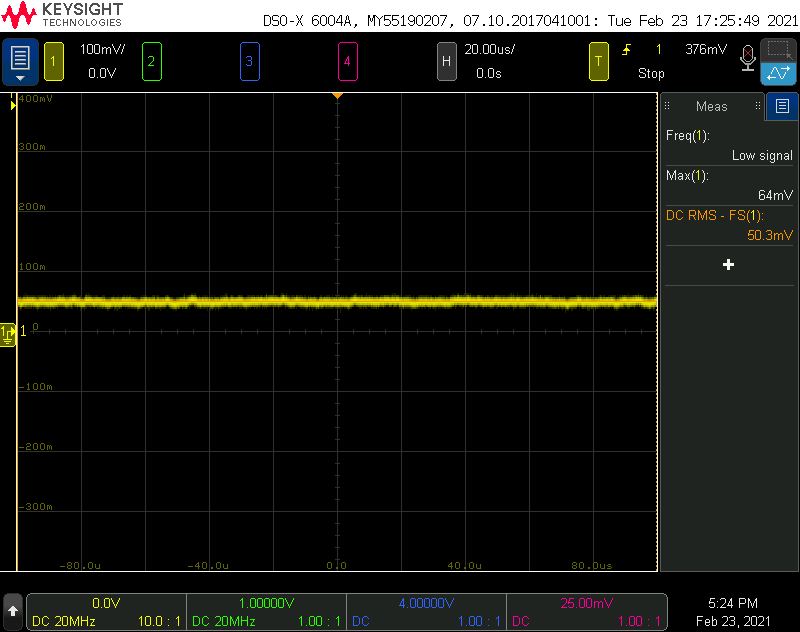The image size is (800, 632).
Task: Open channel 2 status 1.00000V panel
Action: click(x=266, y=612)
